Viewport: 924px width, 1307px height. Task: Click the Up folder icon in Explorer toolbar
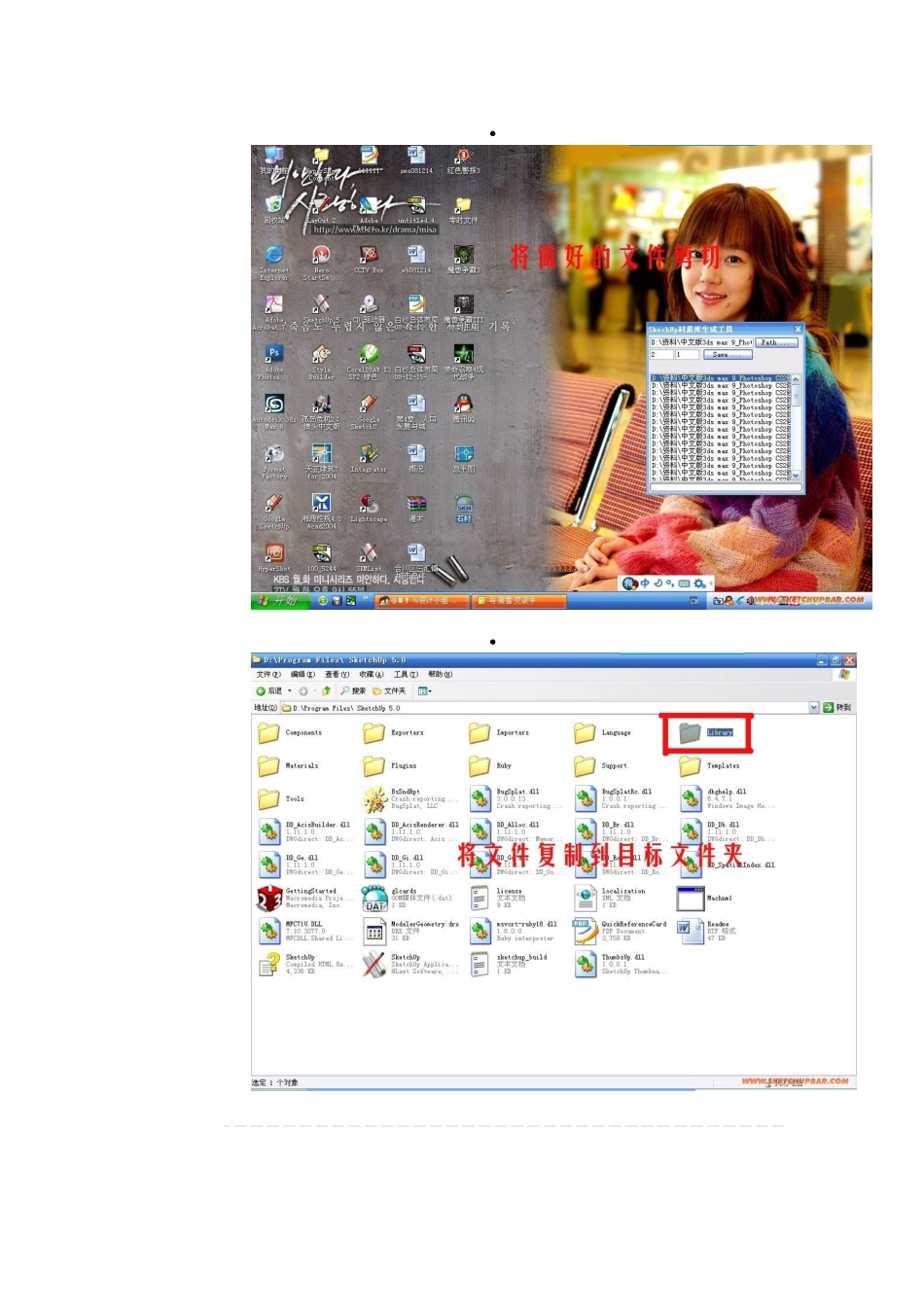327,691
